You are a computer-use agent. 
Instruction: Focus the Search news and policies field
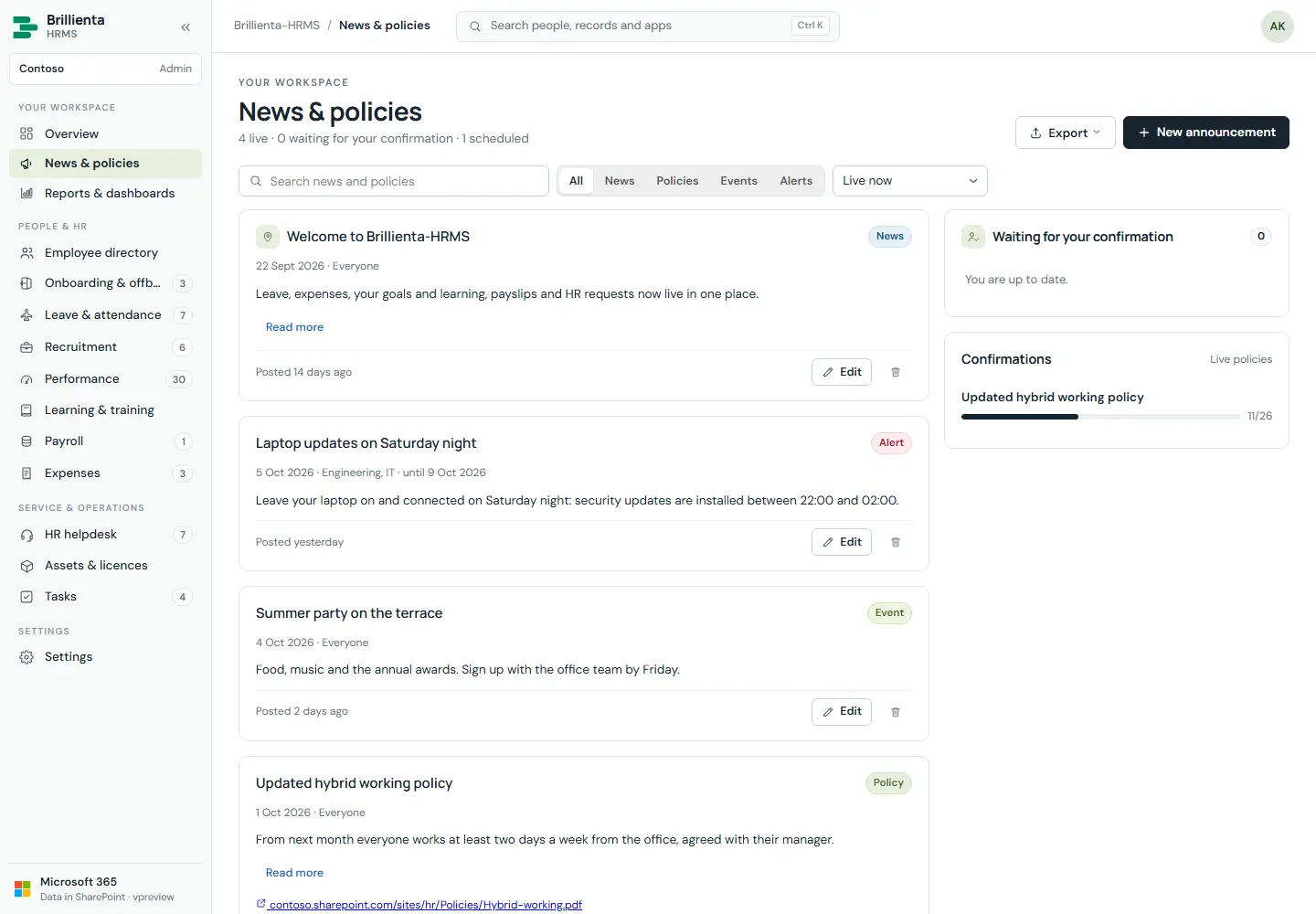click(394, 181)
